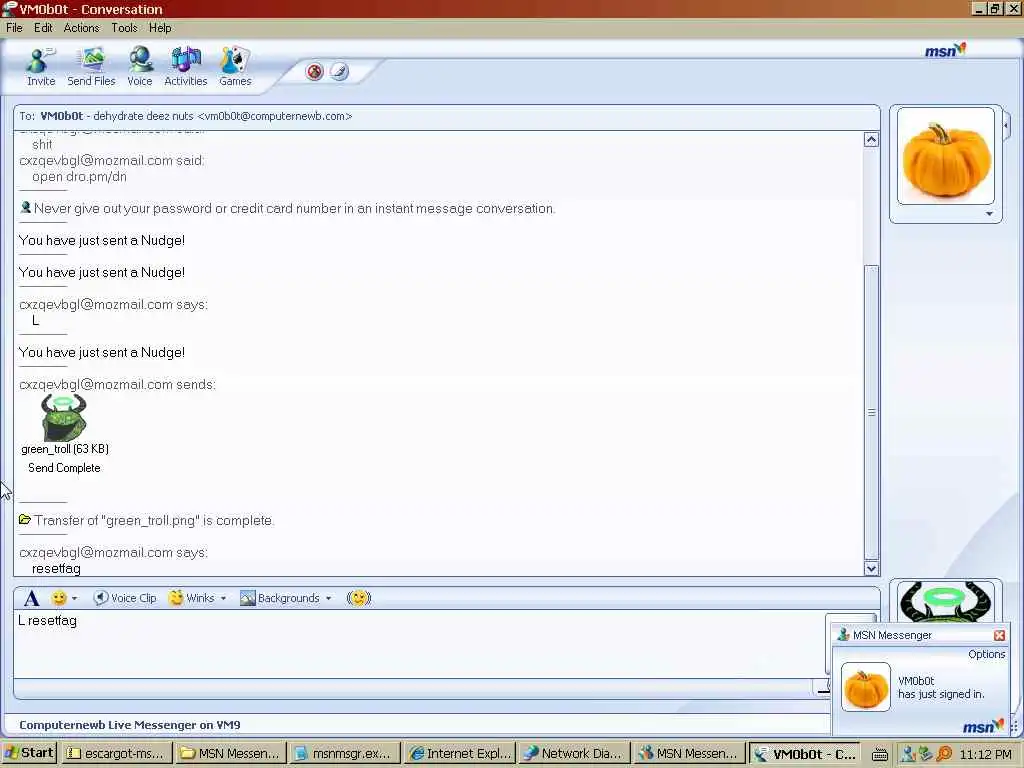The image size is (1024, 768).
Task: Open the color scheme paintbrush icon
Action: pyautogui.click(x=340, y=72)
